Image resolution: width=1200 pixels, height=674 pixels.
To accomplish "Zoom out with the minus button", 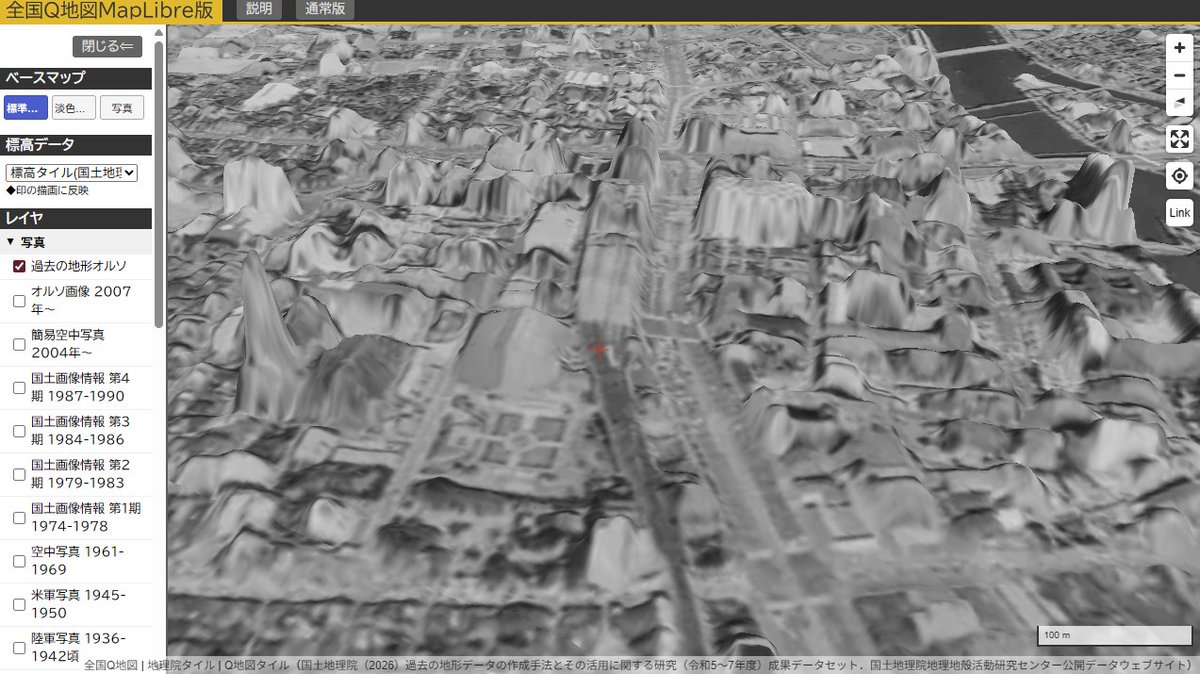I will click(1180, 75).
